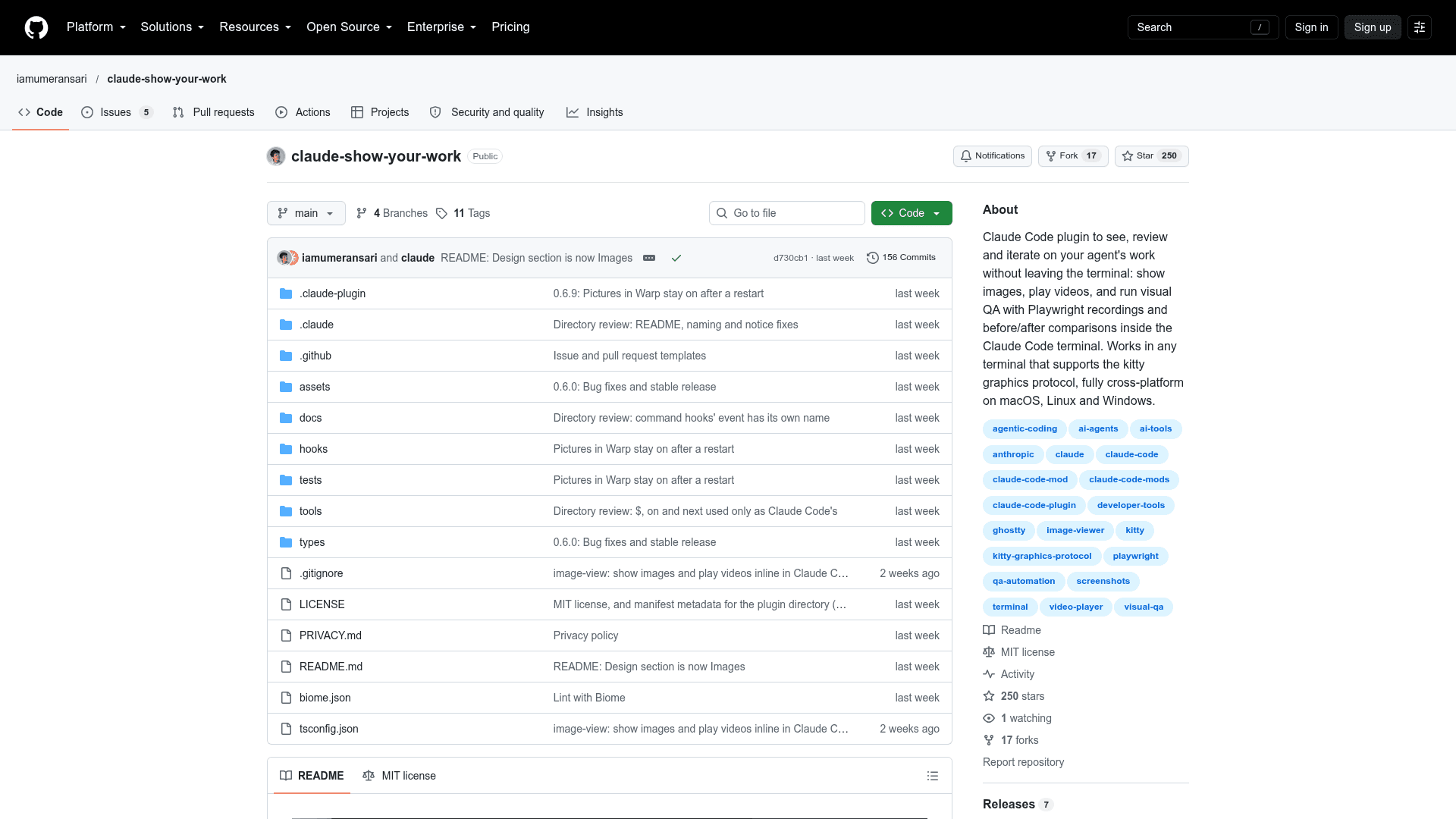Switch to the Issues tab
Viewport: 1456px width, 819px height.
tap(117, 112)
